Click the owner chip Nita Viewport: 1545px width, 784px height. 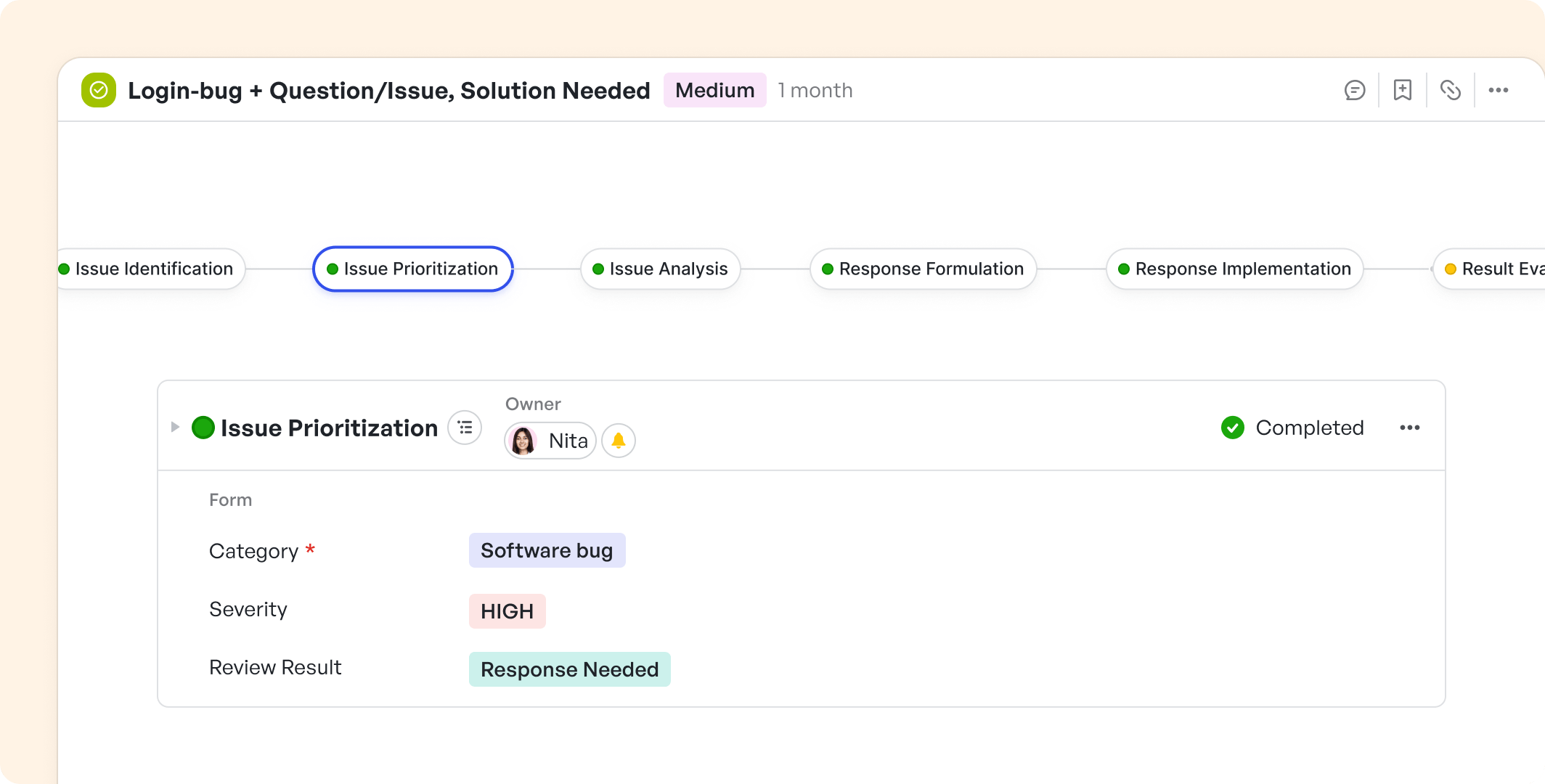pos(550,441)
